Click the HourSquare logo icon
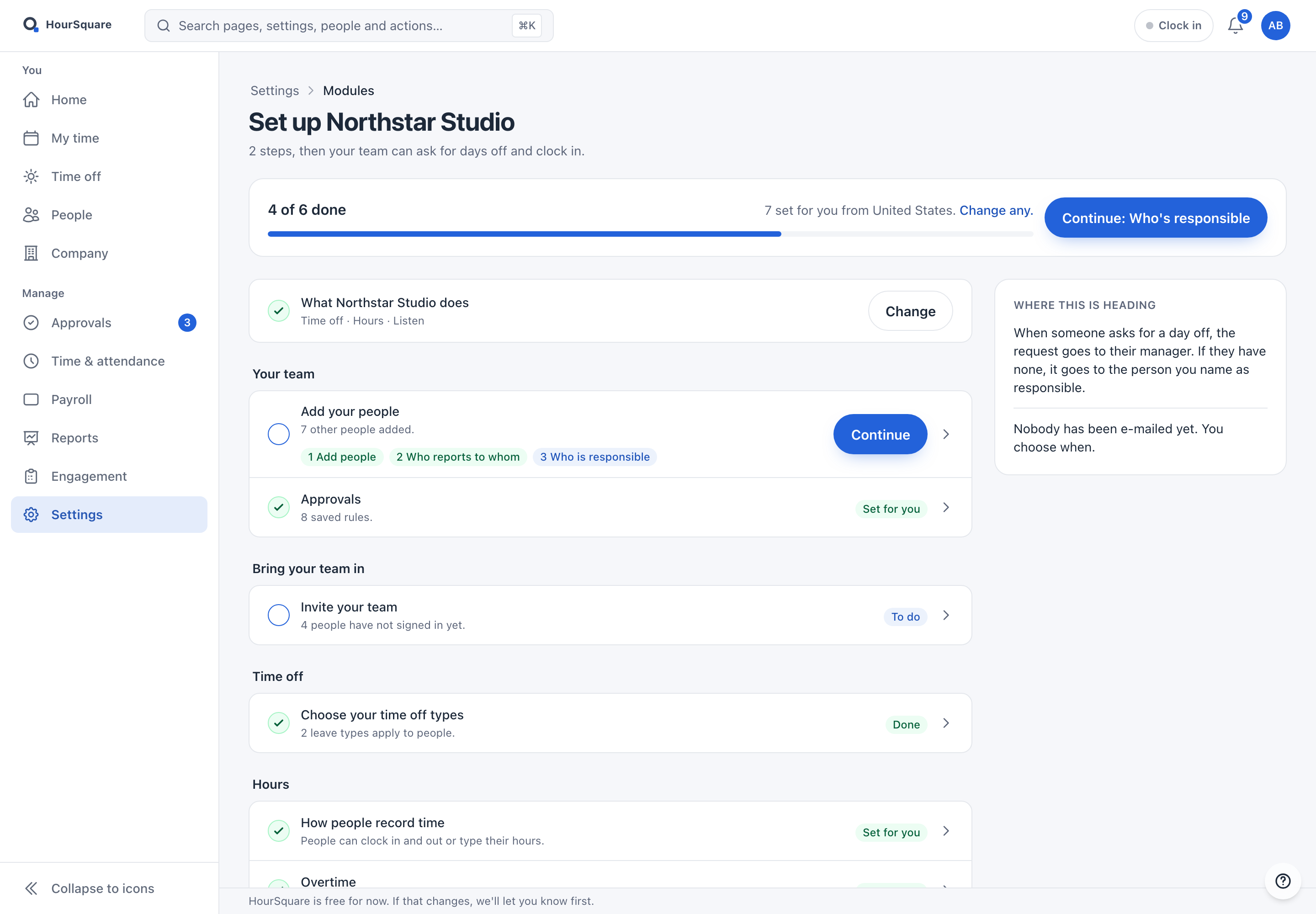The image size is (1316, 914). (30, 25)
